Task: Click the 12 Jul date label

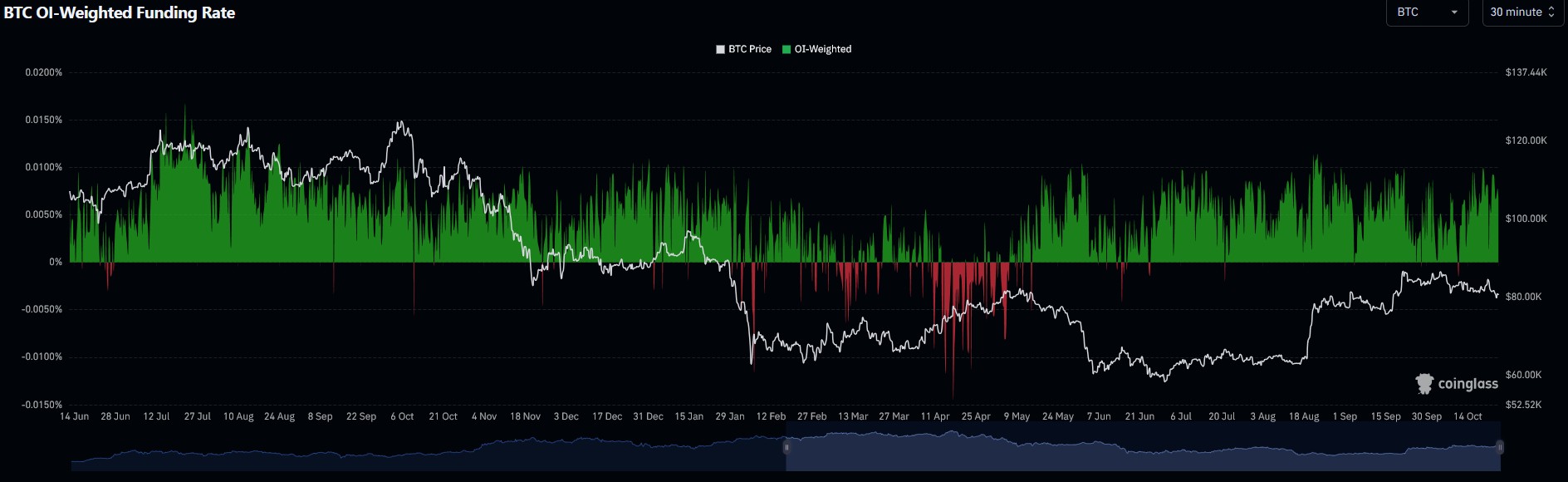Action: (156, 416)
